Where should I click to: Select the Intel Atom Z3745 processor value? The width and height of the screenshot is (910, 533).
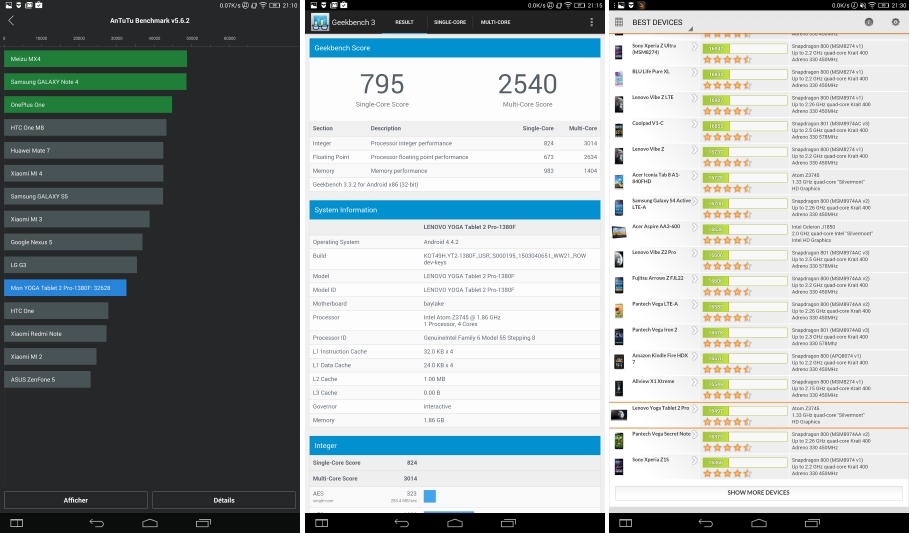coord(462,320)
